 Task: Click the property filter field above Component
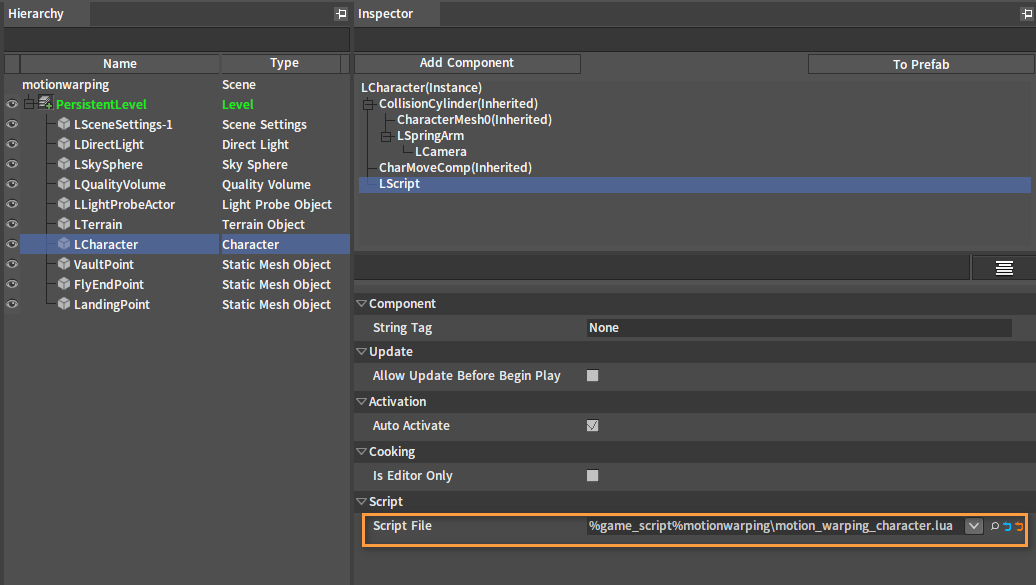[662, 268]
